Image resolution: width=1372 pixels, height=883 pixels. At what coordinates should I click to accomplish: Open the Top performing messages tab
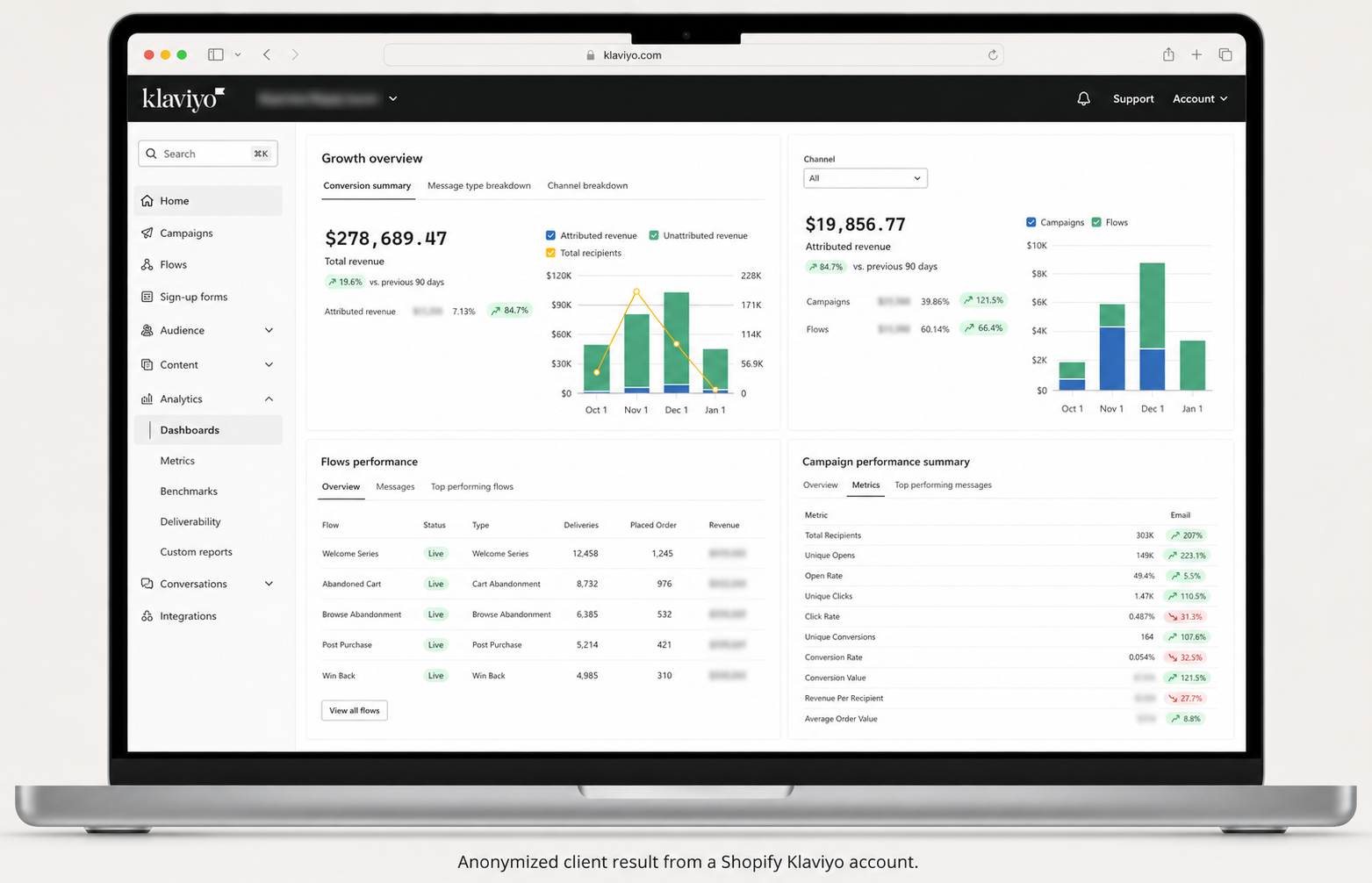[943, 485]
